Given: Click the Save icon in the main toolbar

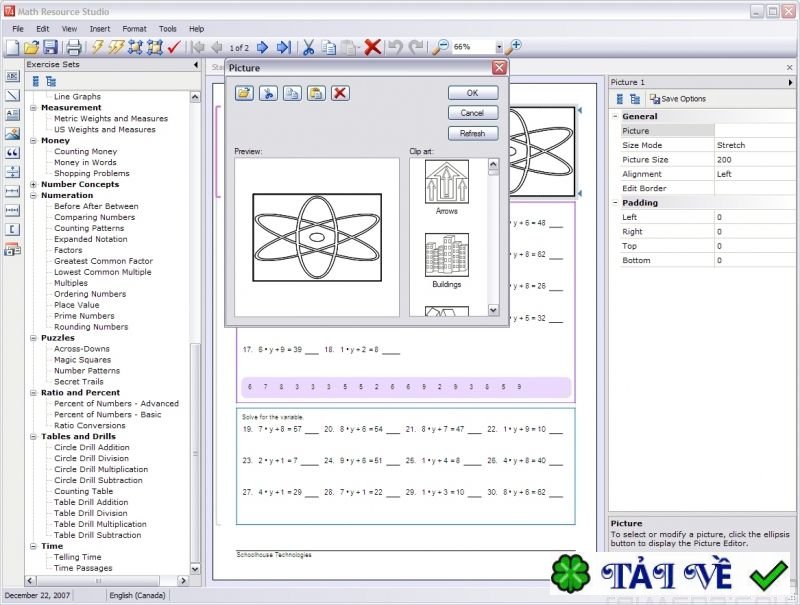Looking at the screenshot, I should (x=49, y=47).
